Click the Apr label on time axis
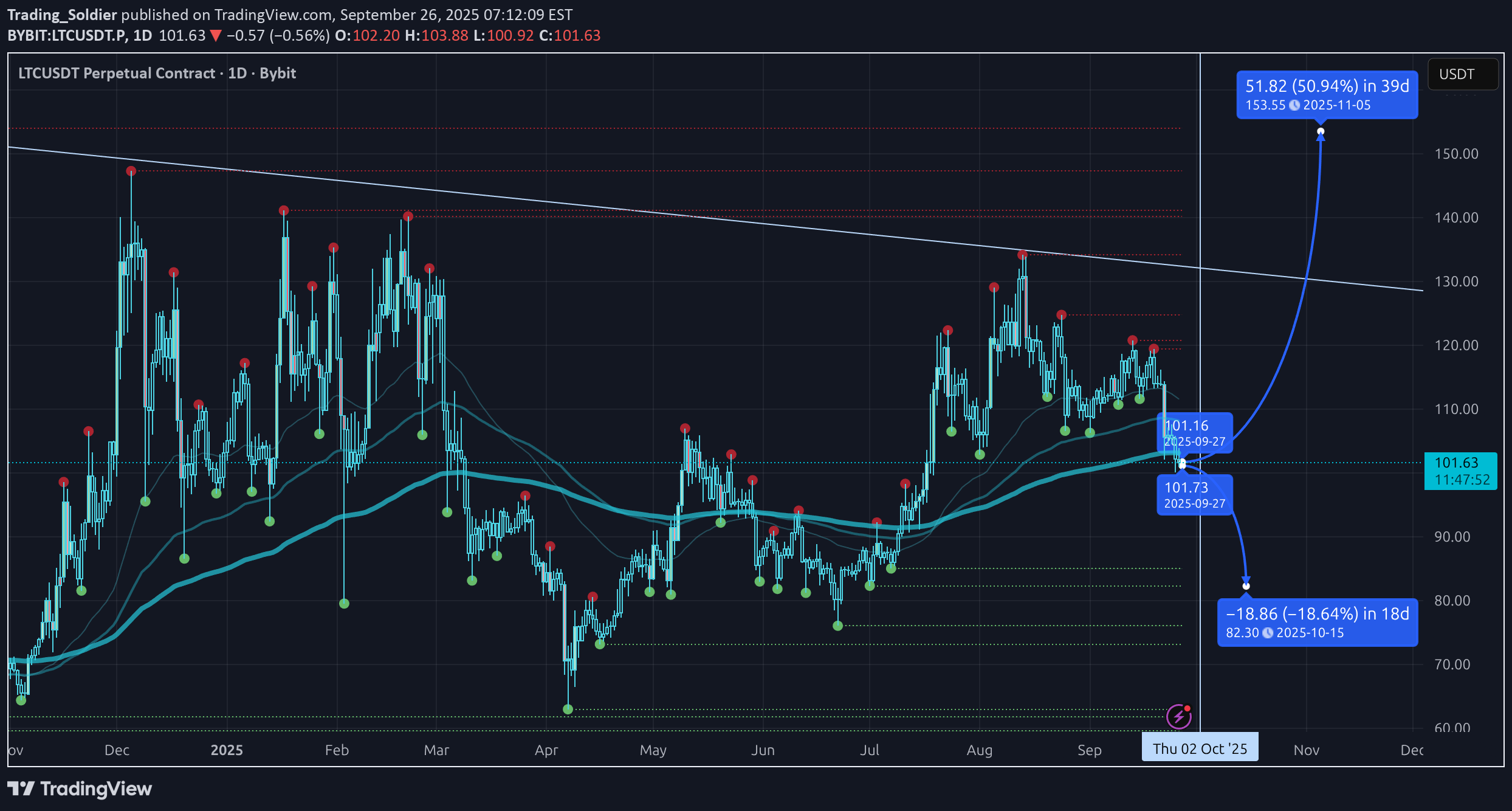Image resolution: width=1512 pixels, height=811 pixels. [x=546, y=750]
